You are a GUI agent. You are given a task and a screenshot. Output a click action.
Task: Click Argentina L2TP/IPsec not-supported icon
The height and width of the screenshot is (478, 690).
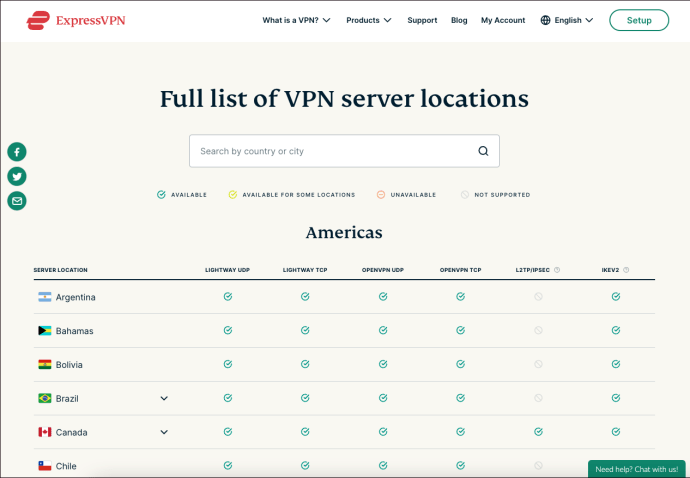[x=538, y=297]
